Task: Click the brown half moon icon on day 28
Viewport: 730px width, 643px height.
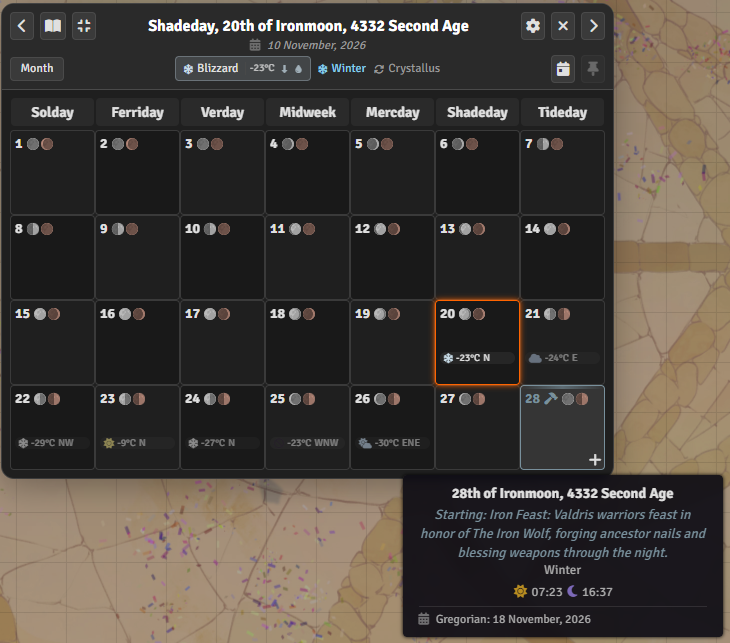Action: (581, 399)
